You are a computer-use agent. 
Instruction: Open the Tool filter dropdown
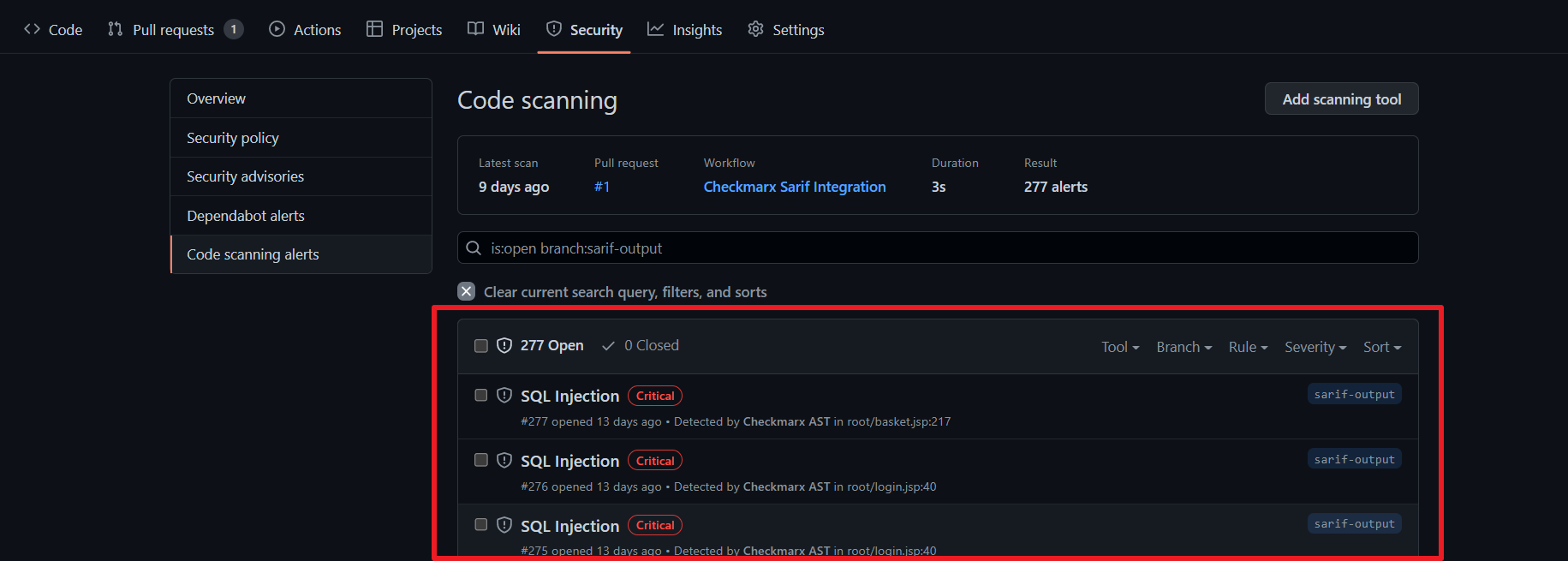tap(1120, 347)
